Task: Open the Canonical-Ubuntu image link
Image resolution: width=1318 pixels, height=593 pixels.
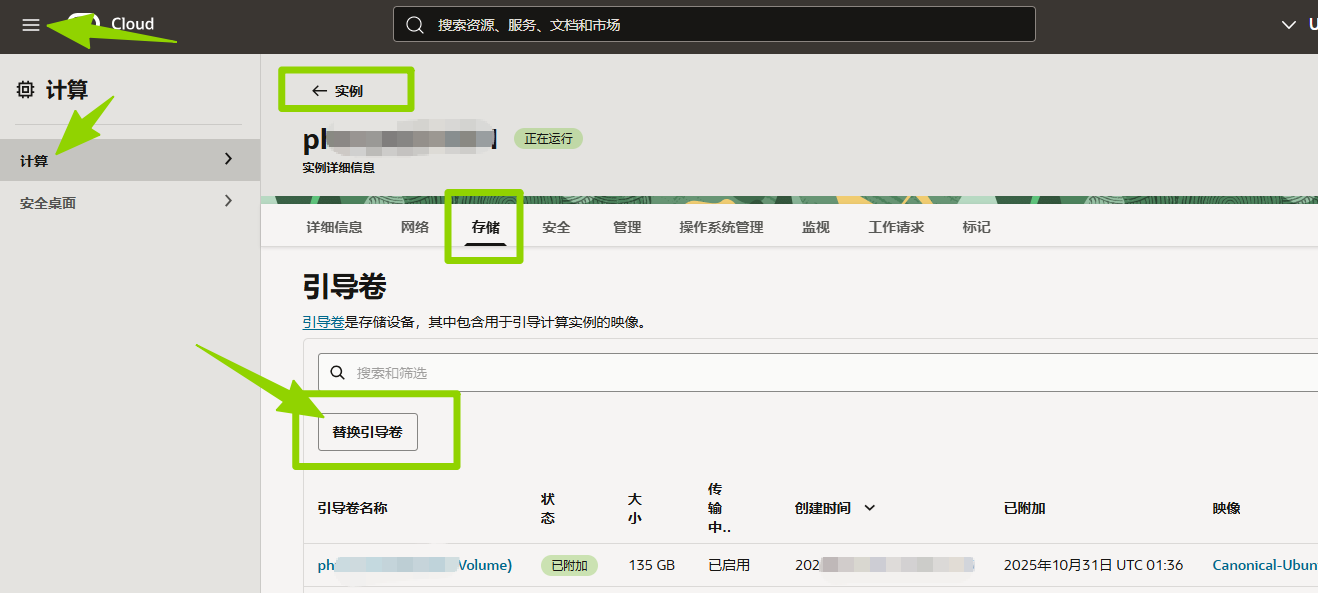Action: tap(1263, 565)
